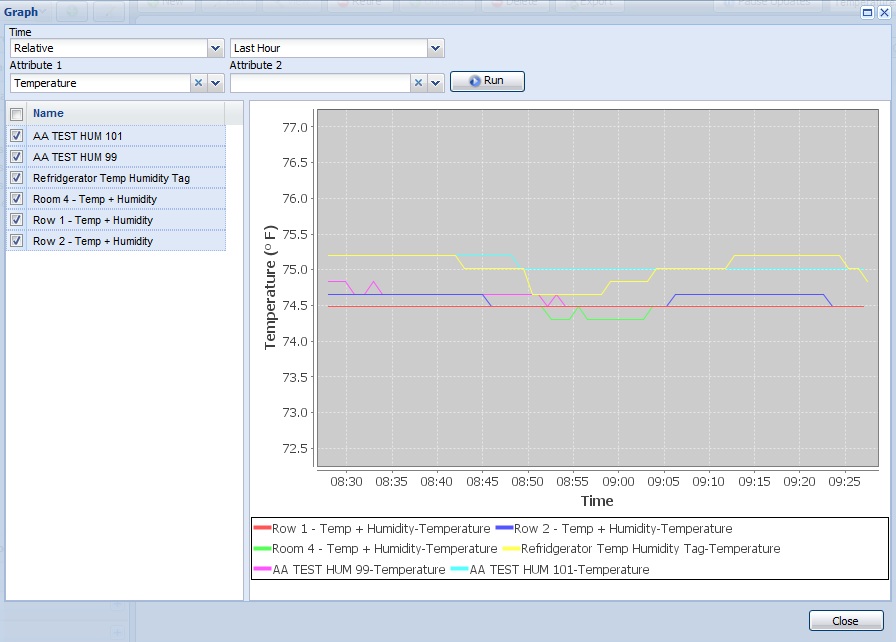Click the Refridgerator yellow legend swatch
Image resolution: width=896 pixels, height=642 pixels.
pos(511,548)
